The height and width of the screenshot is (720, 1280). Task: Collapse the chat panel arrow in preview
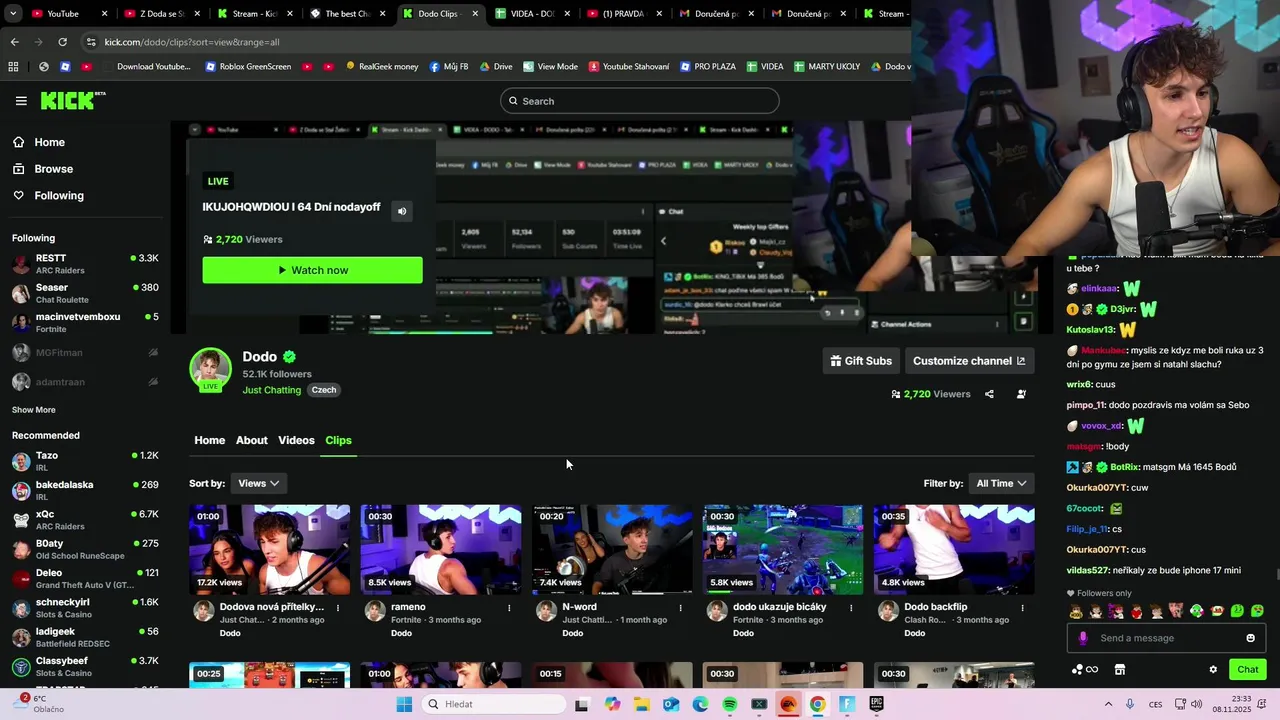(x=662, y=241)
